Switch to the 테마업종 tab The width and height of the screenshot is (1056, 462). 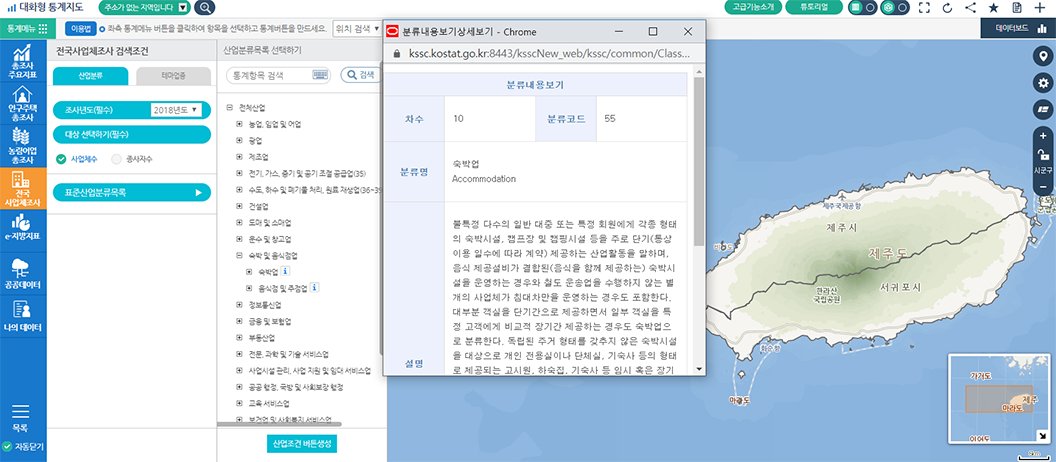[174, 76]
